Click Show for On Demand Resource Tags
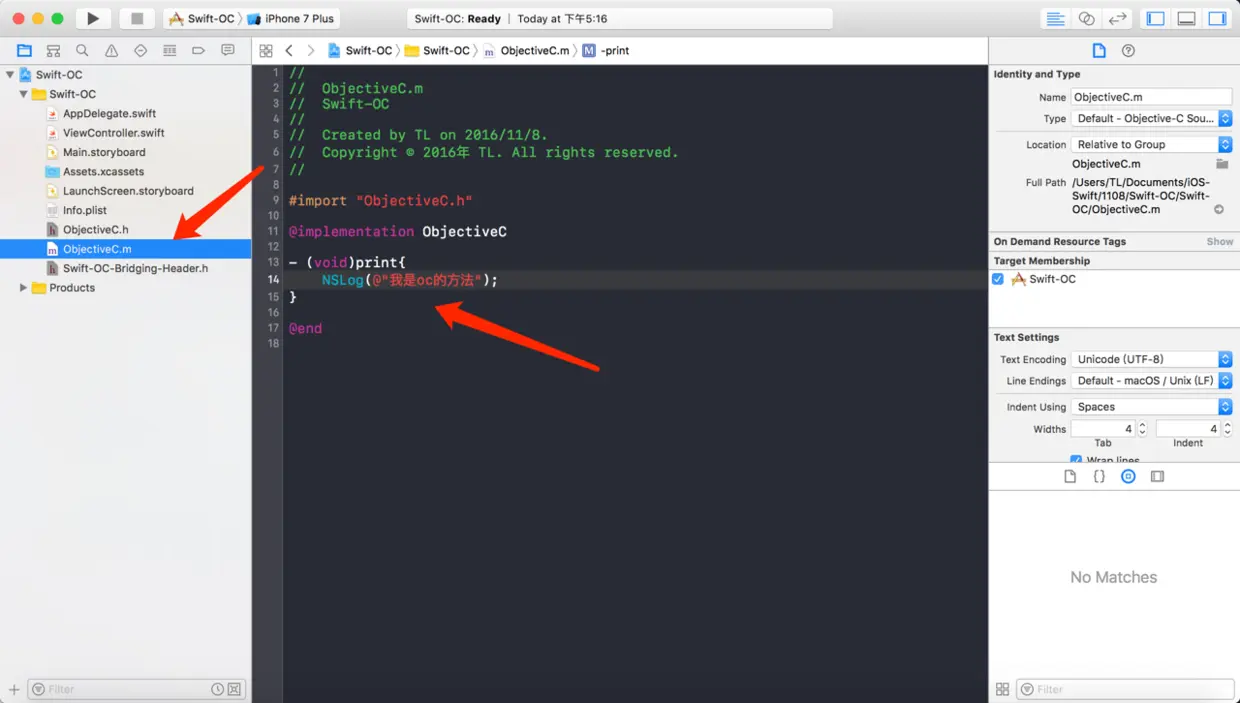1240x703 pixels. [x=1220, y=241]
